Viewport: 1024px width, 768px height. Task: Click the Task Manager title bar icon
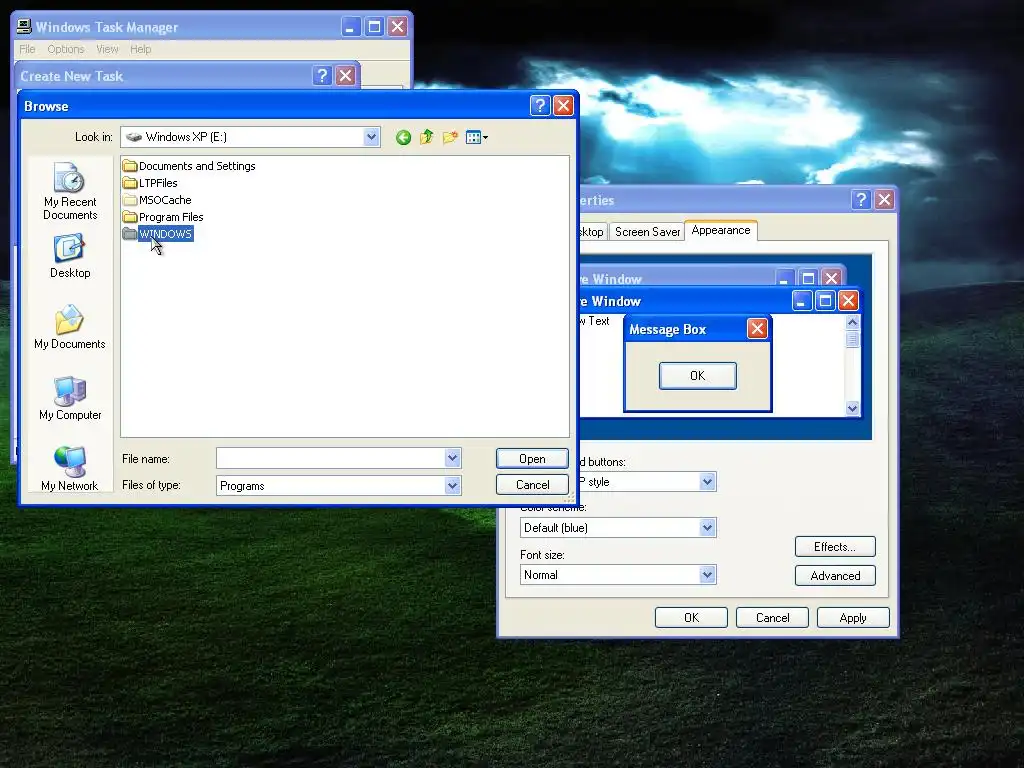point(24,26)
